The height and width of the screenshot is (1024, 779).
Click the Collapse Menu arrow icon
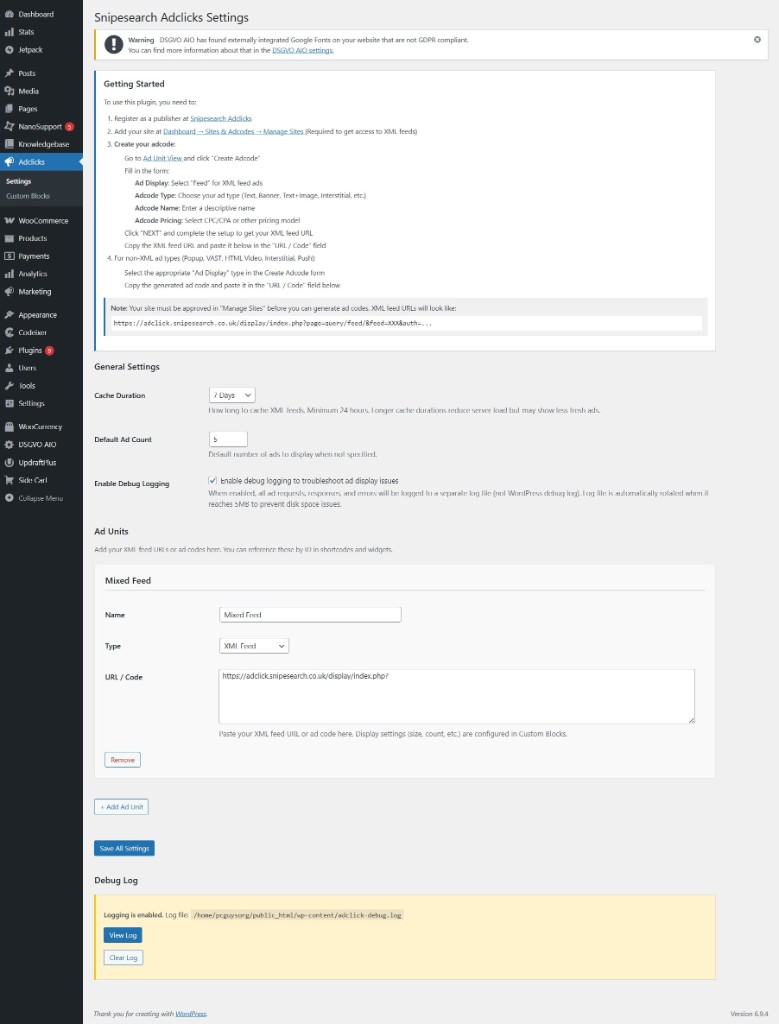pos(9,498)
